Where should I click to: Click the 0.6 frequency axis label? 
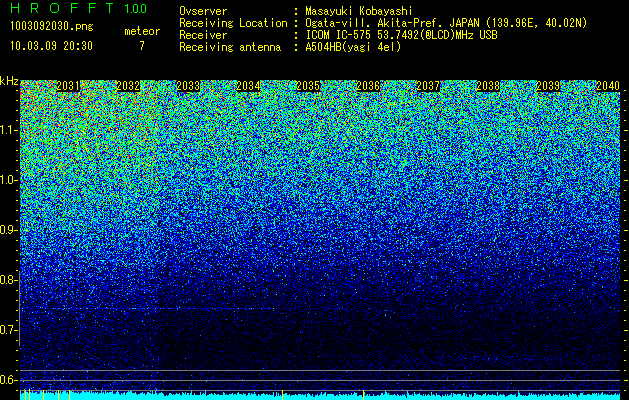click(x=9, y=380)
